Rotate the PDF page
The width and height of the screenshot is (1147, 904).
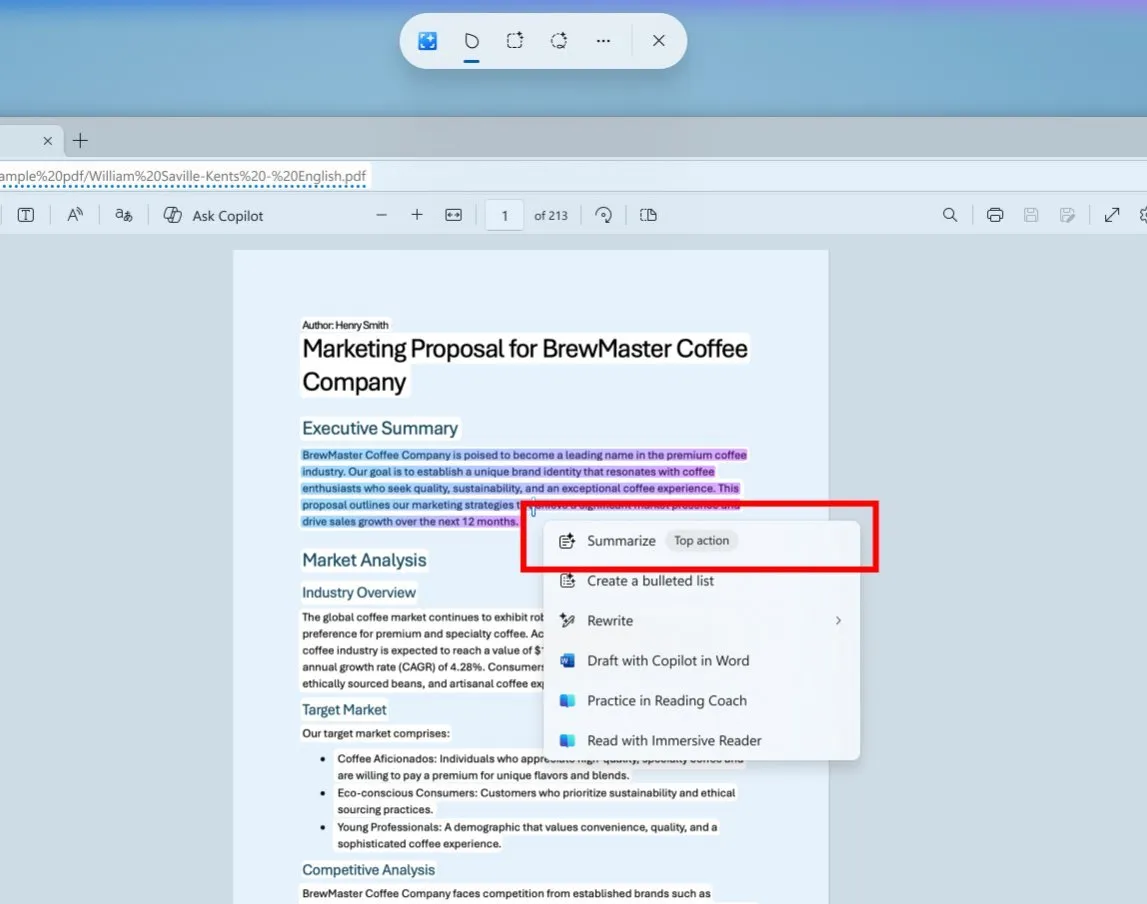[x=604, y=214]
